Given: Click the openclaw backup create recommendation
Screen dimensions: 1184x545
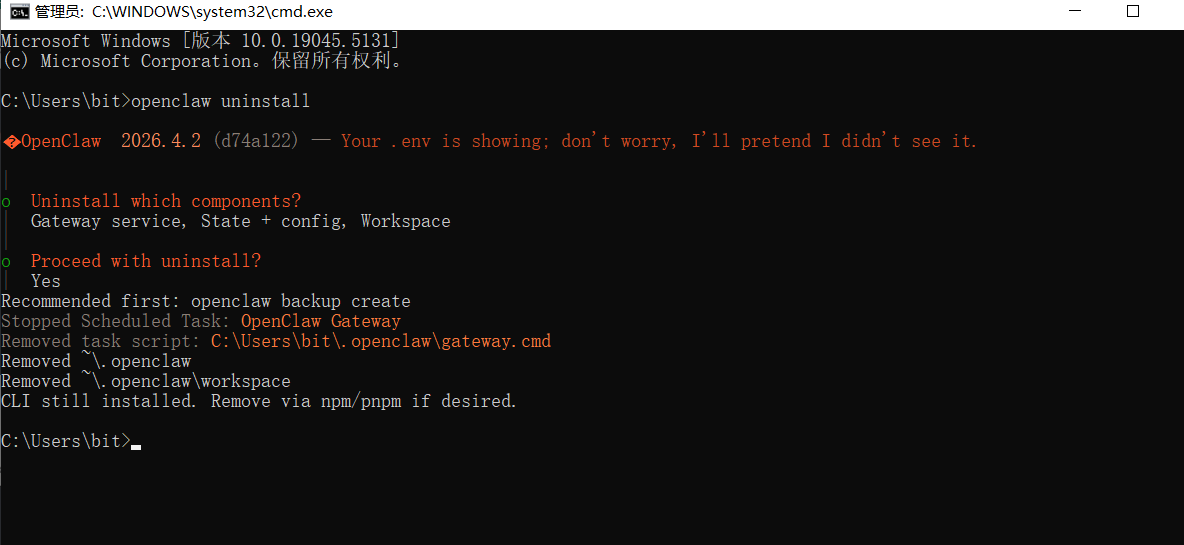Looking at the screenshot, I should point(300,301).
